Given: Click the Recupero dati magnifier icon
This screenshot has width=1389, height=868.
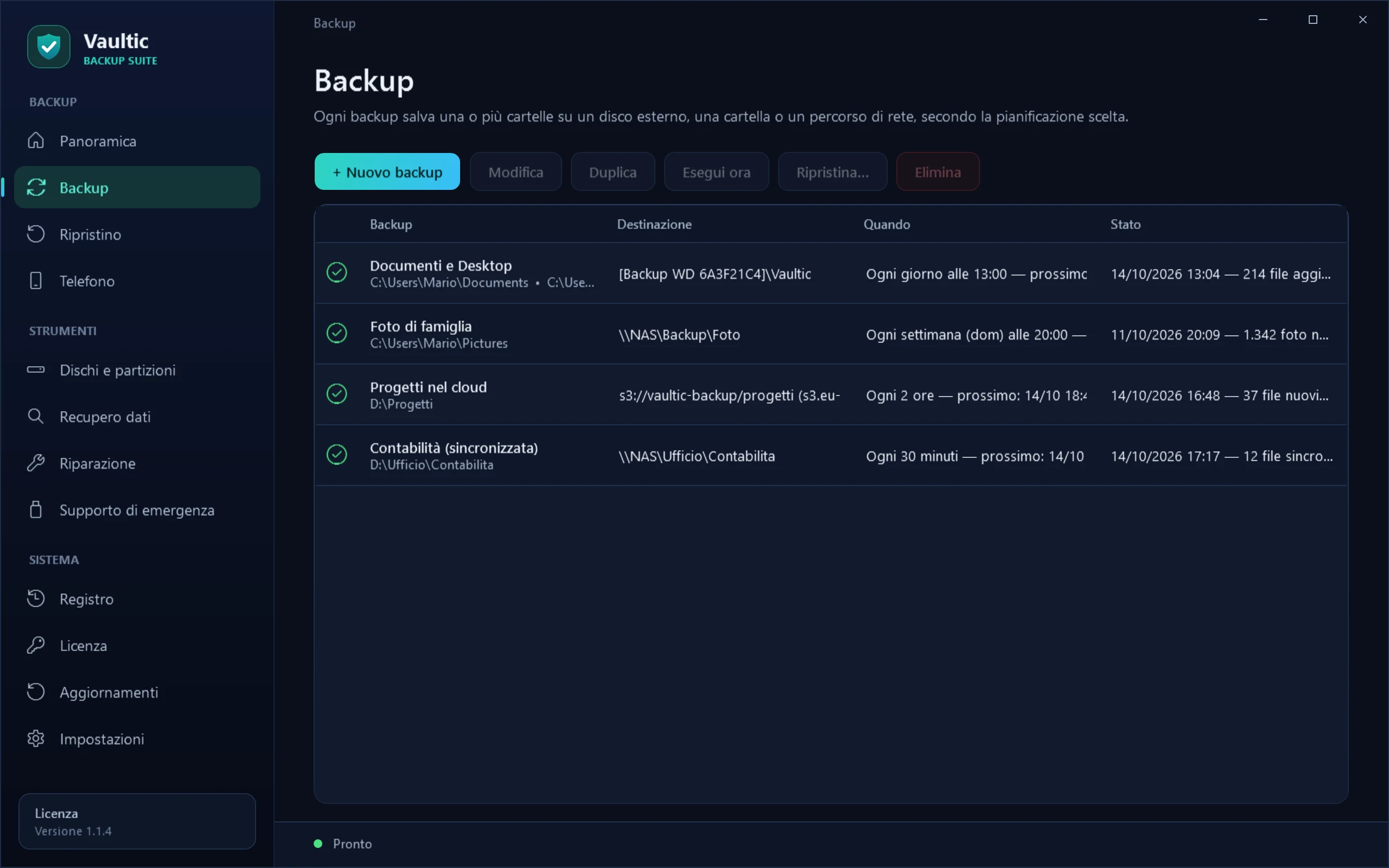Looking at the screenshot, I should point(36,416).
